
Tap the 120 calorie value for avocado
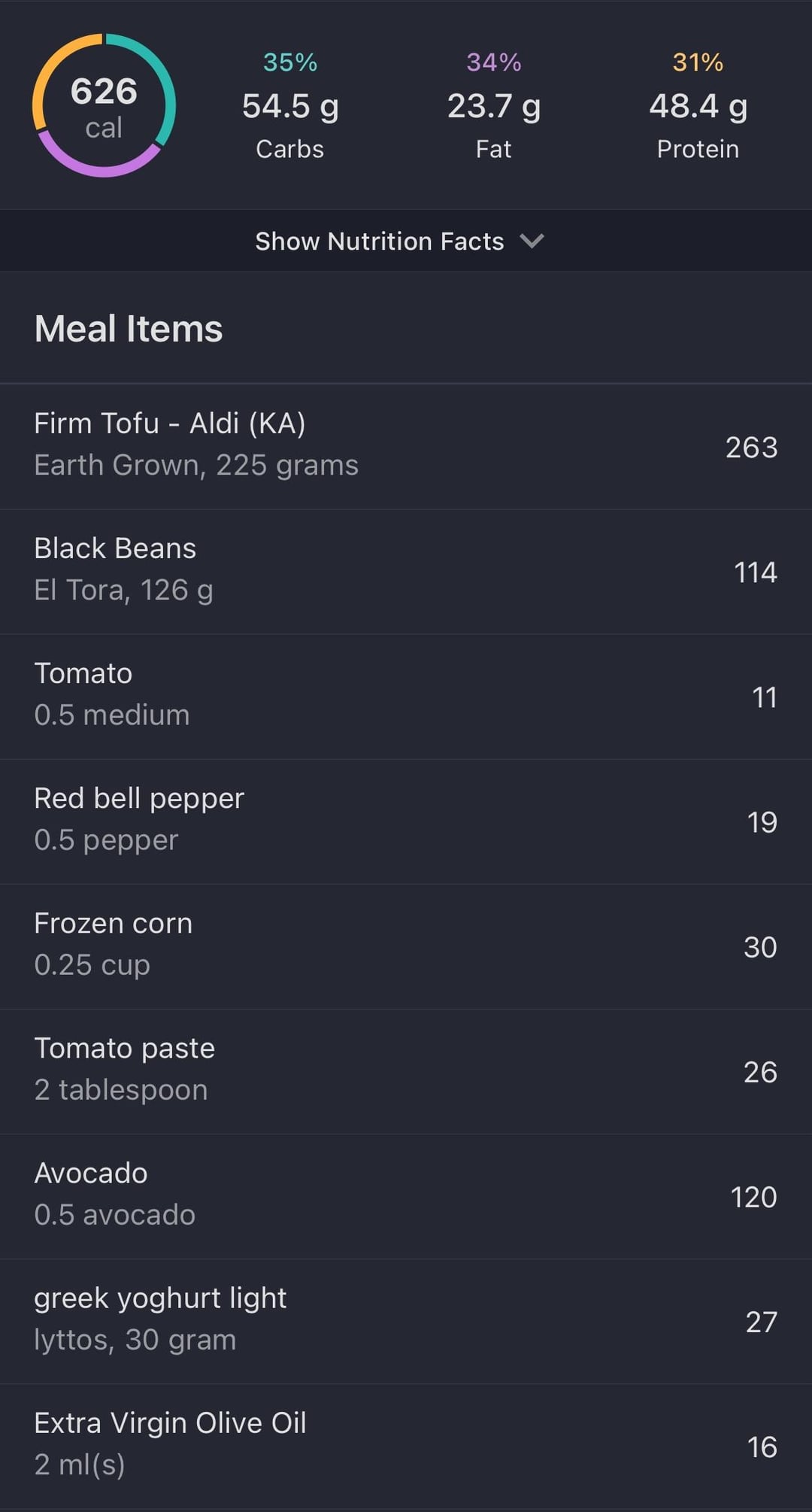(x=753, y=1197)
